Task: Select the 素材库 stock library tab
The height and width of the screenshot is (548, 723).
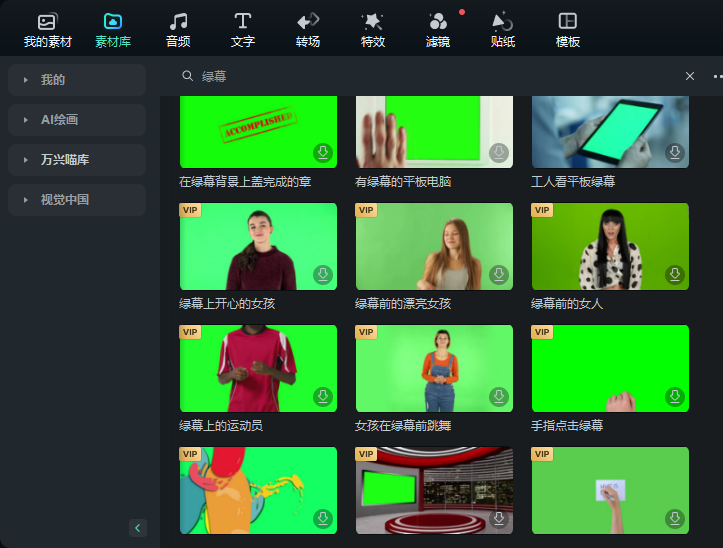Action: coord(113,30)
